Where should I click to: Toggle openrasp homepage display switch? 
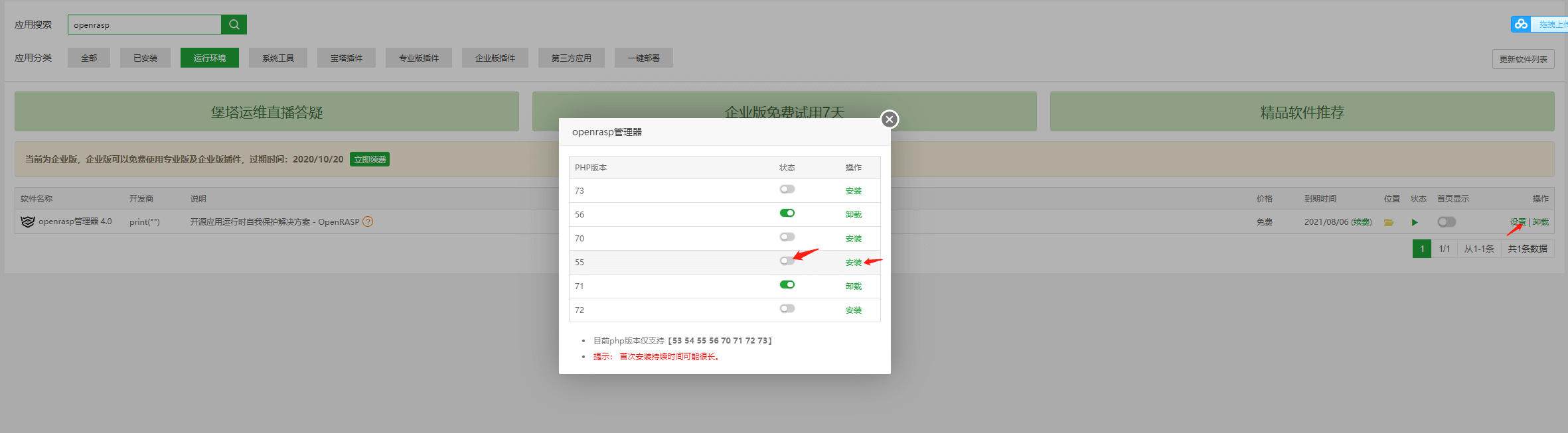click(x=1447, y=222)
